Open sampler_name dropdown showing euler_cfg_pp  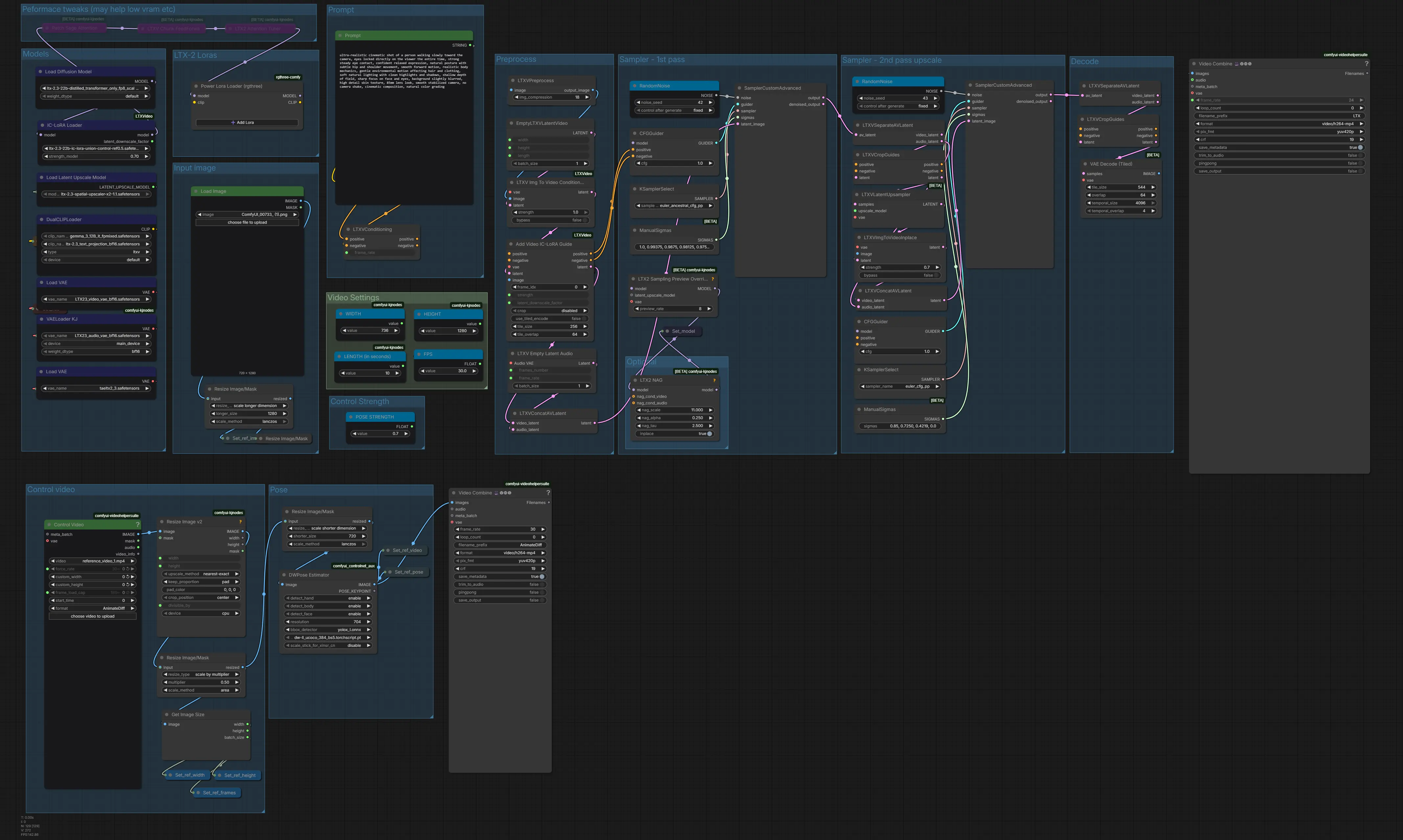[900, 387]
